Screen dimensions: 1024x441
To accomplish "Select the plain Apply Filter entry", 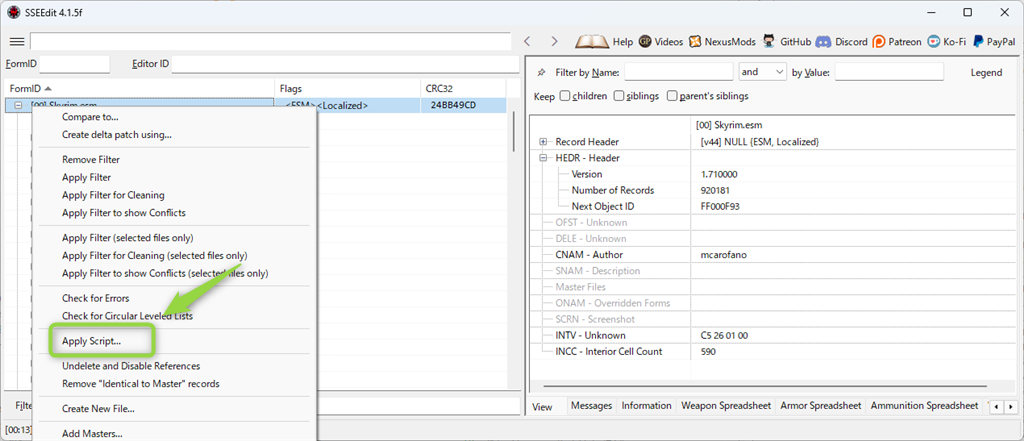I will pos(86,177).
